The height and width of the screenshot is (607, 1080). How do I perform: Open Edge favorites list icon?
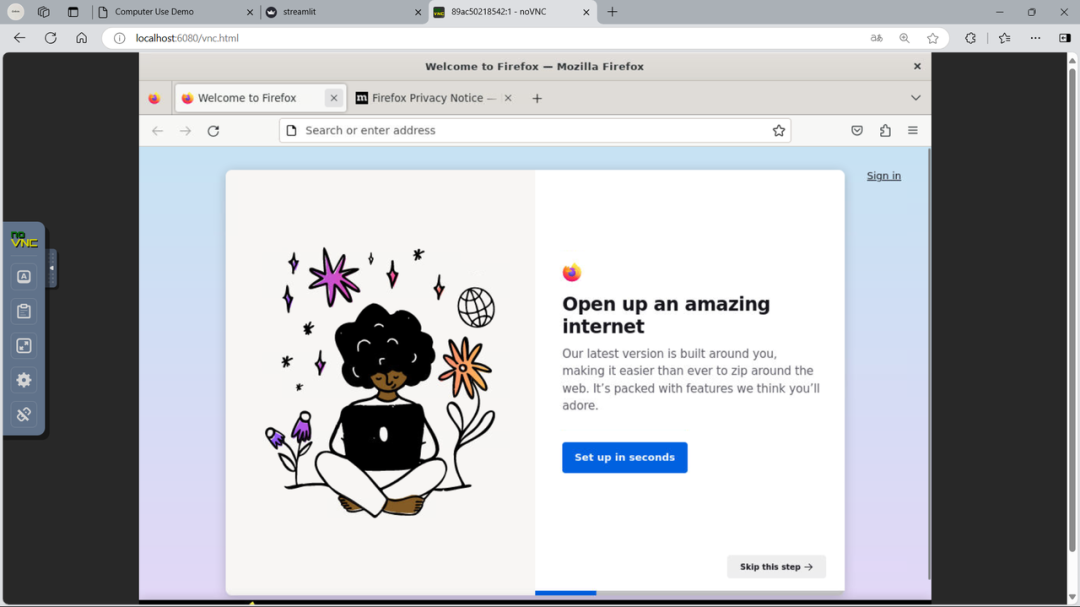pyautogui.click(x=1005, y=38)
